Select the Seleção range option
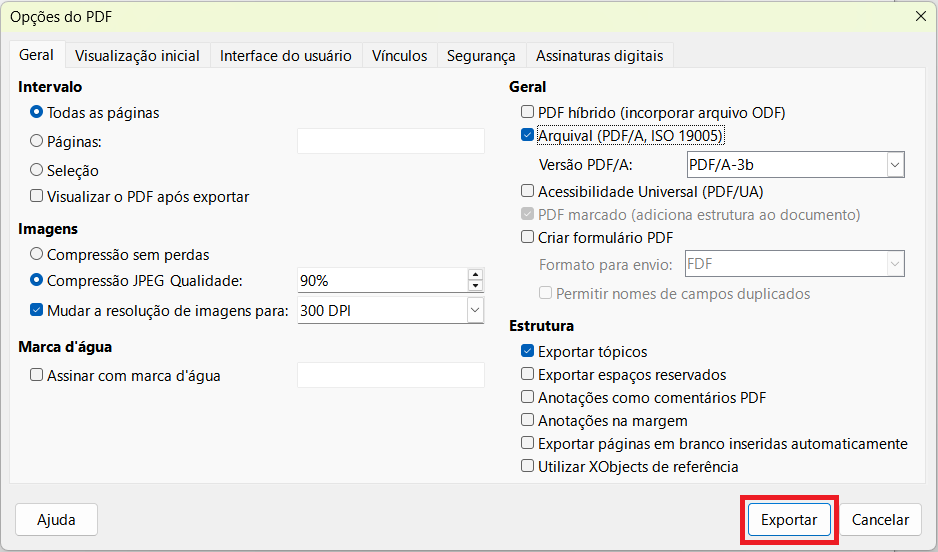The height and width of the screenshot is (552, 938). pos(37,171)
